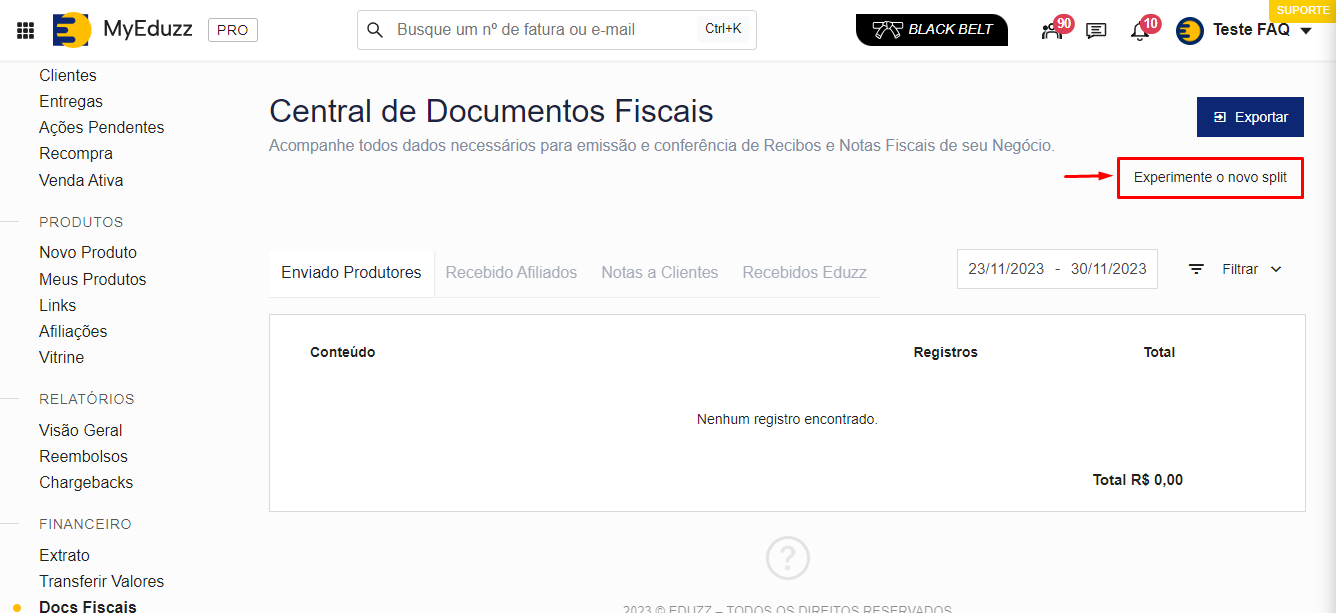Expand the Teste FAQ account dropdown arrow
Image resolution: width=1336 pixels, height=613 pixels.
(x=1306, y=31)
